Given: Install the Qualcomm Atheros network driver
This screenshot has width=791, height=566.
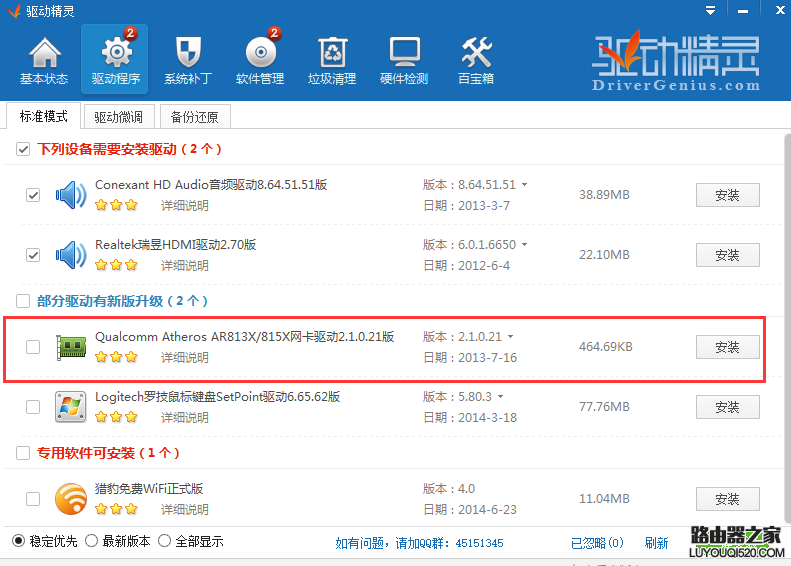Looking at the screenshot, I should click(727, 347).
